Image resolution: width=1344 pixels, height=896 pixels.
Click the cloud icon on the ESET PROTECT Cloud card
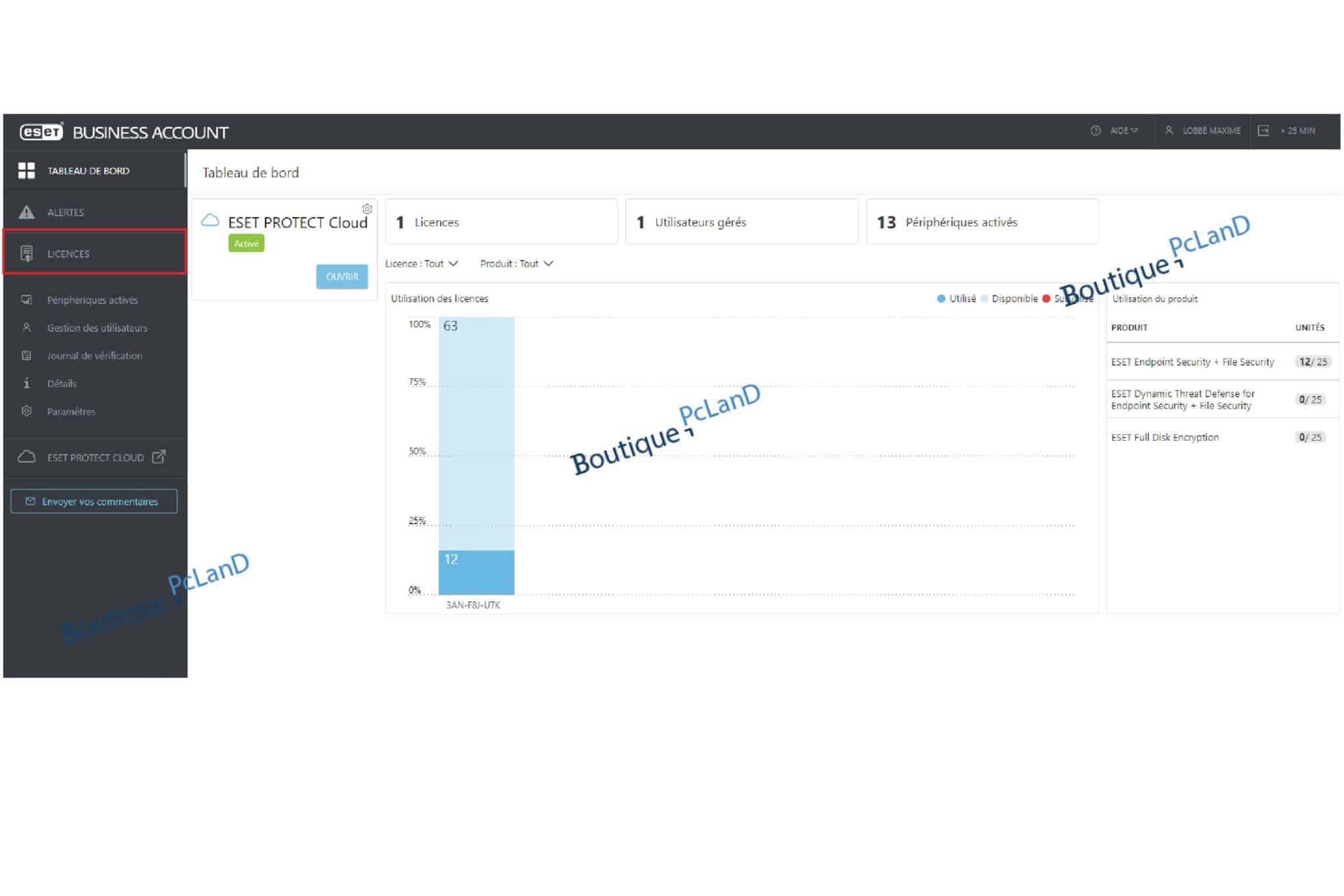[210, 220]
